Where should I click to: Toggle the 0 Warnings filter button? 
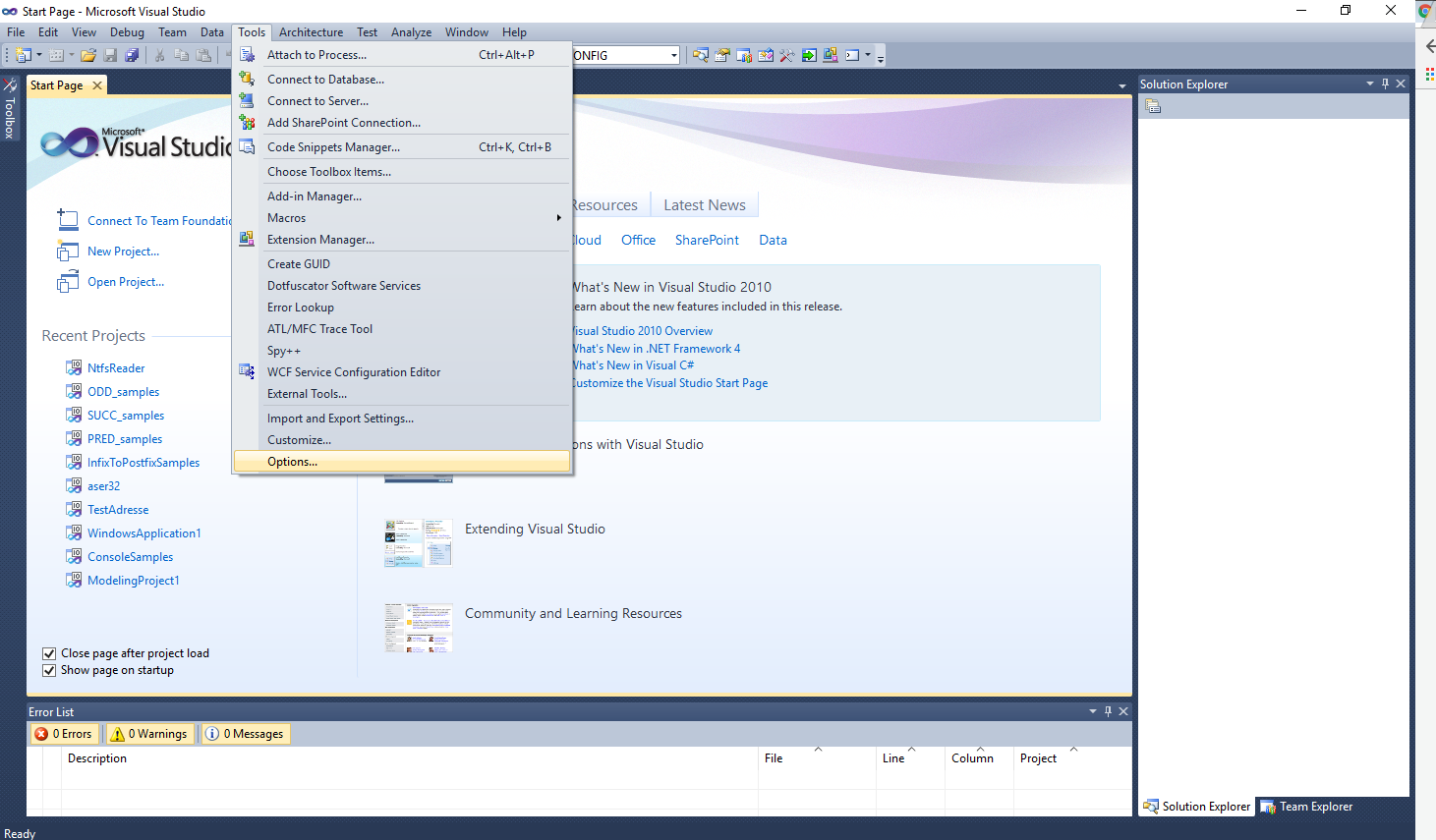[148, 734]
